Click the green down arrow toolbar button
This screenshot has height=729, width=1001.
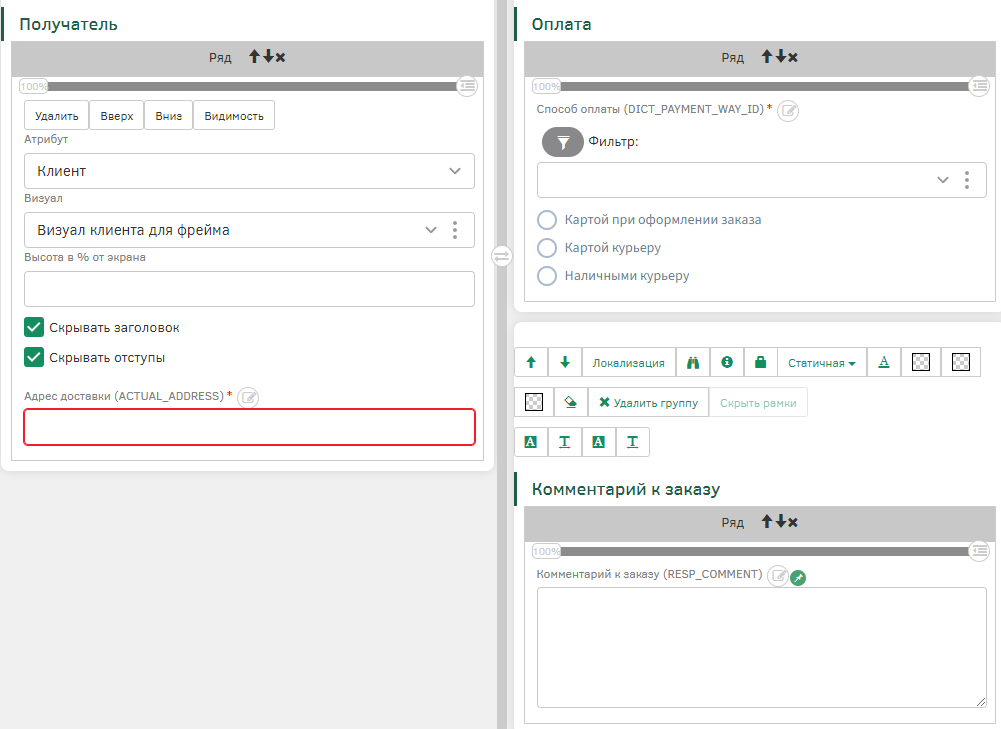point(565,363)
